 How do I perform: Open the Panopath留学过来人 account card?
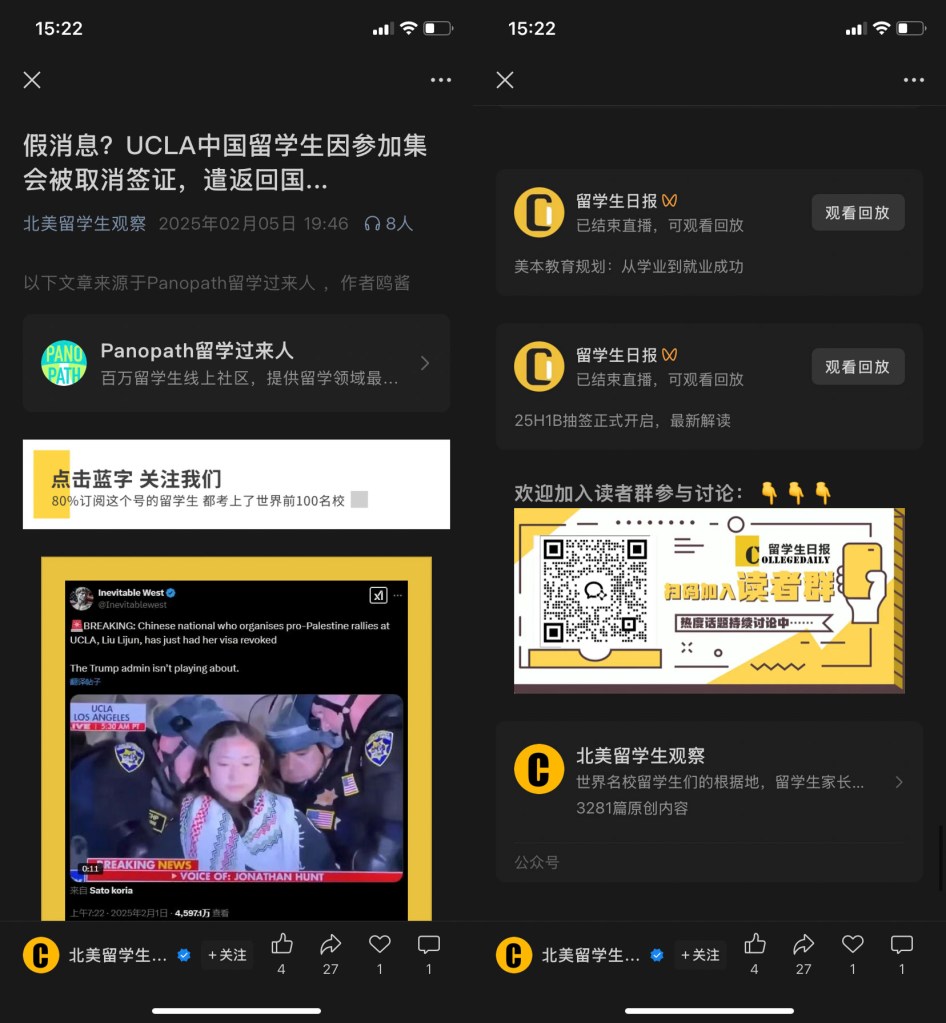point(236,363)
